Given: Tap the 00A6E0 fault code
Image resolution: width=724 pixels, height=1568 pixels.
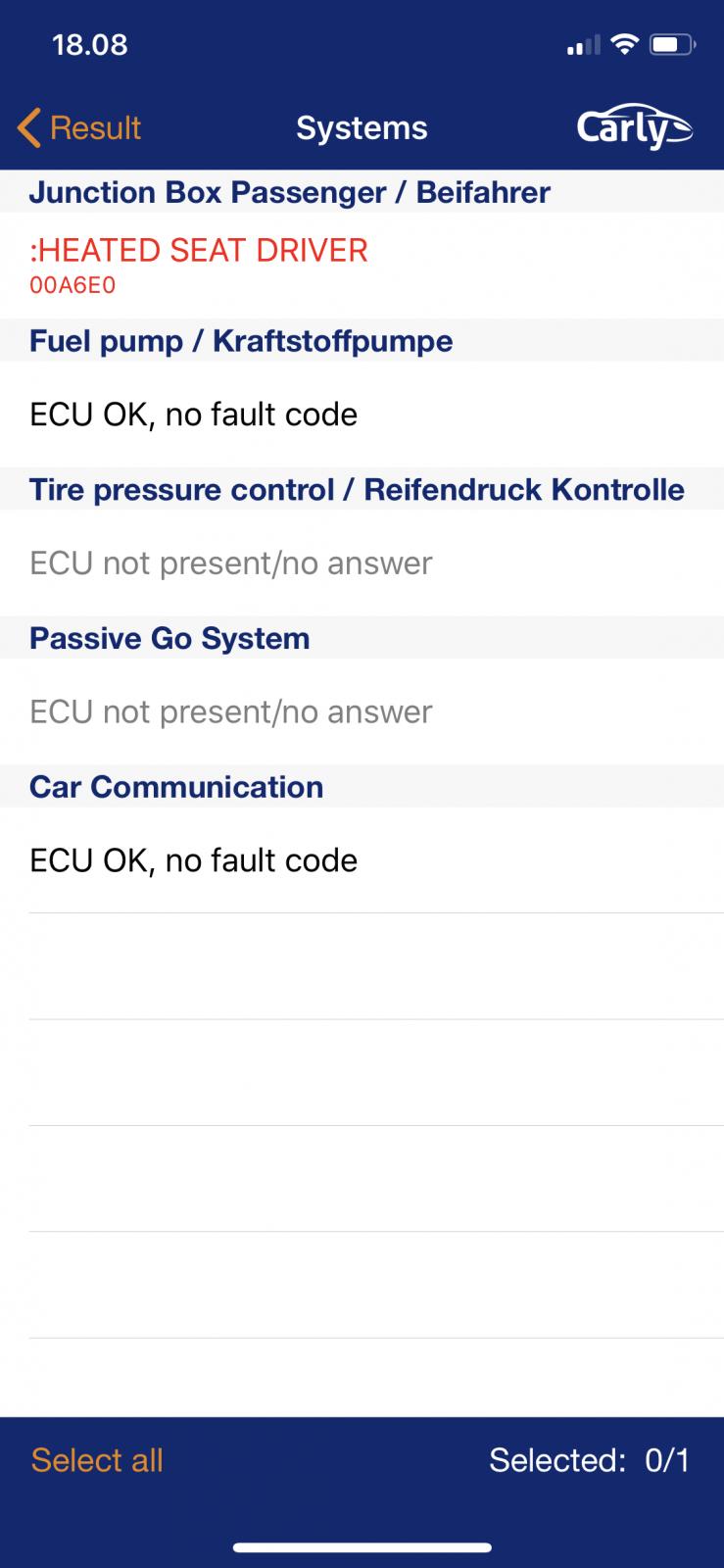Looking at the screenshot, I should 72,286.
